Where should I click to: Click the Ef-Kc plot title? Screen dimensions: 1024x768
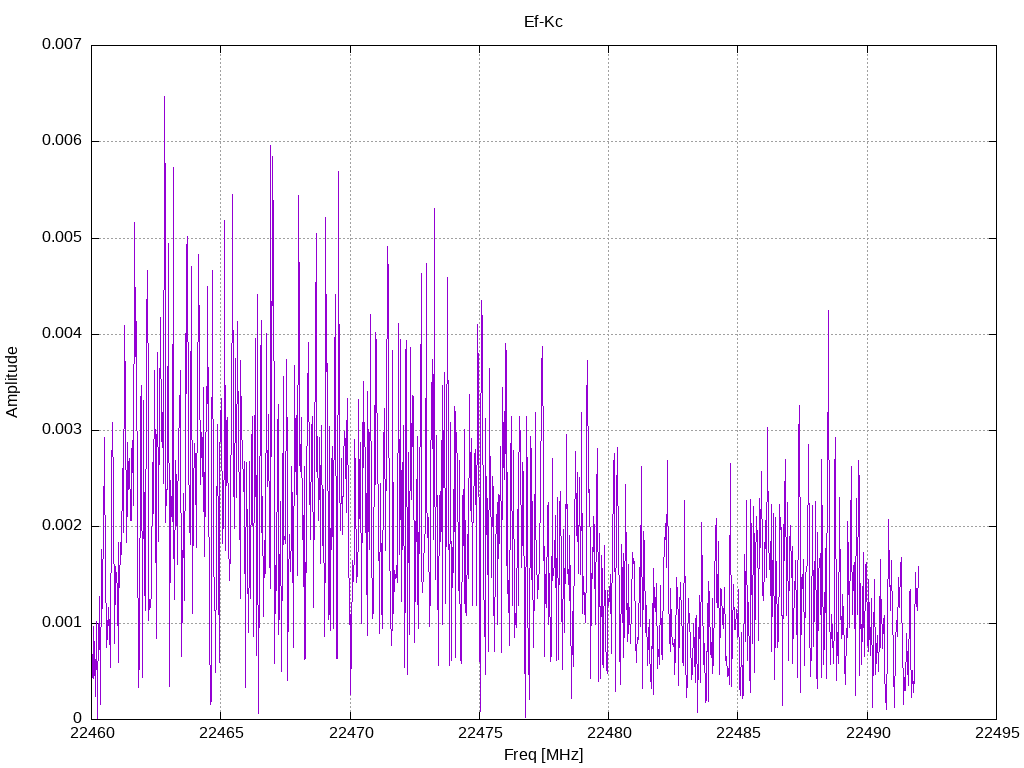point(543,22)
